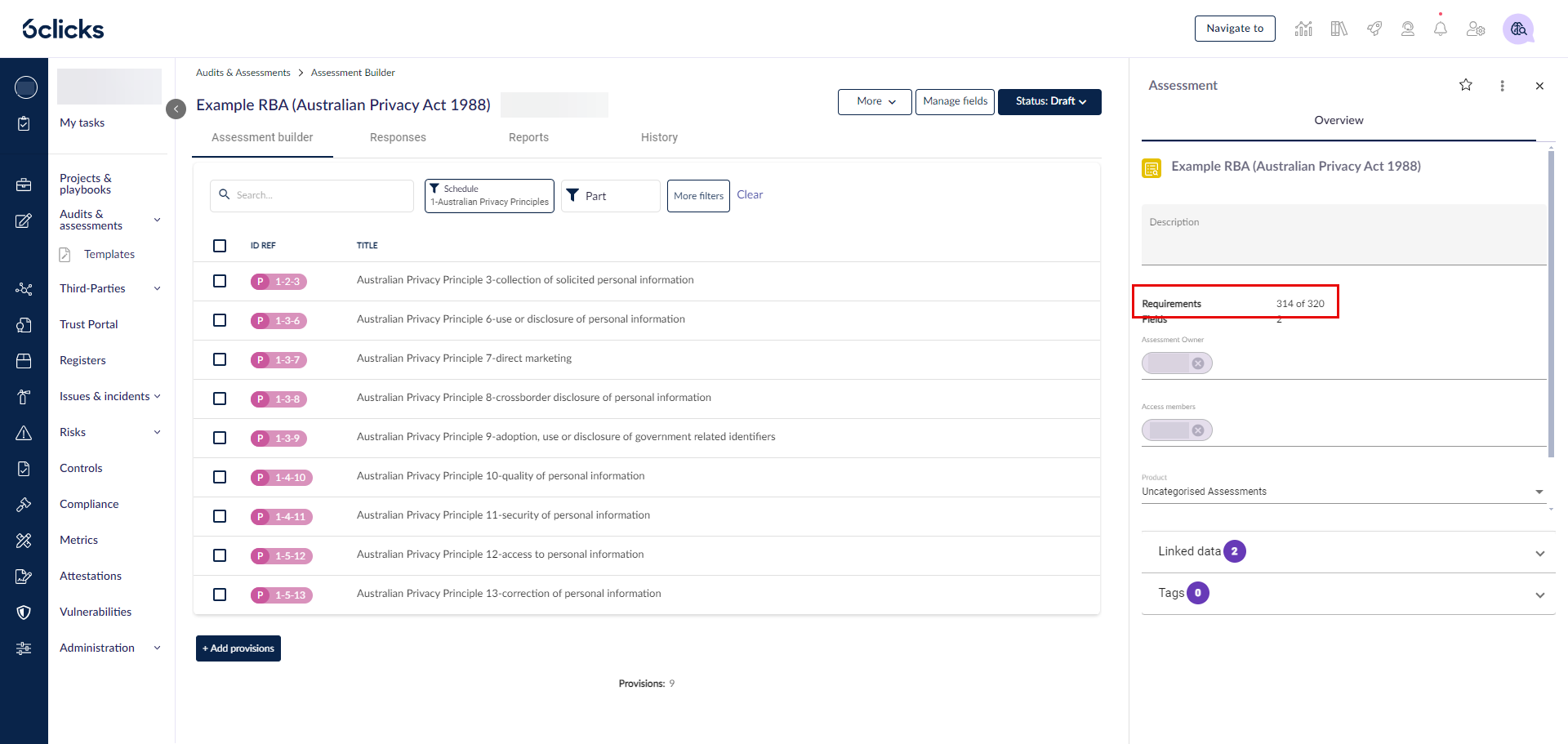1568x744 pixels.
Task: Open the Part filter dropdown
Action: click(x=610, y=196)
